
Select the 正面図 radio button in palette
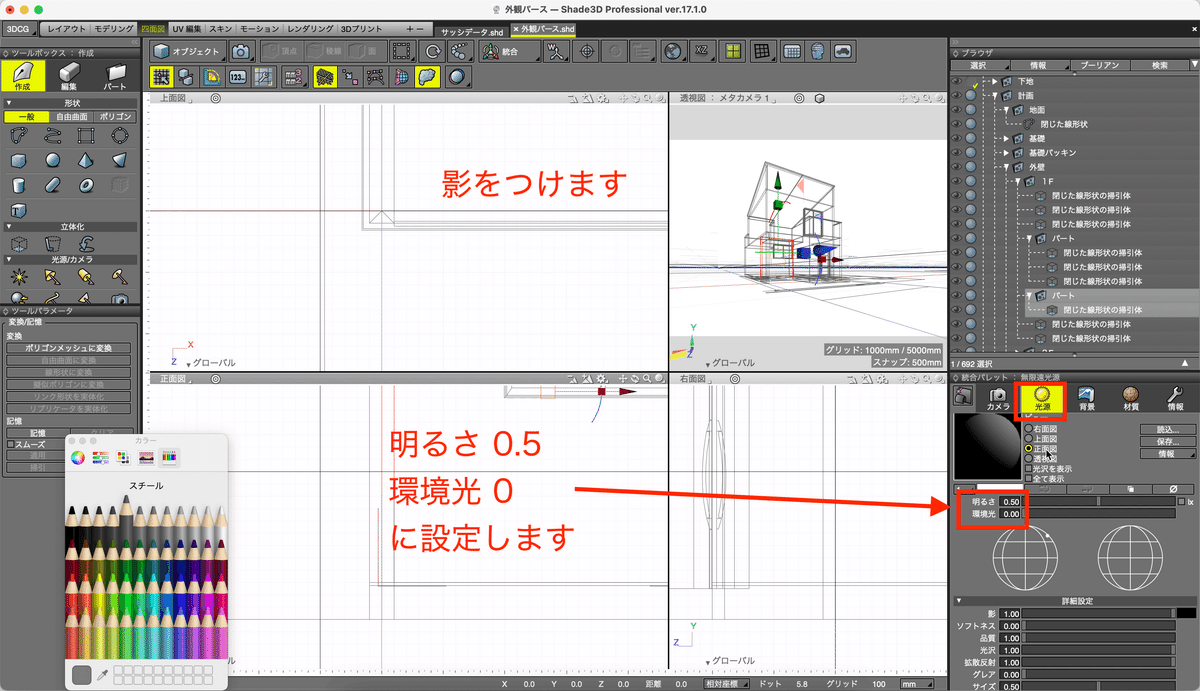[x=1028, y=449]
